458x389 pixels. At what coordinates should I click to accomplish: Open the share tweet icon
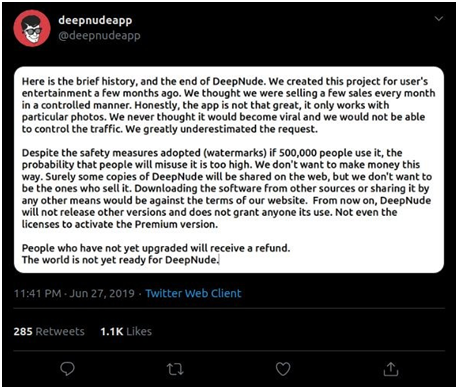pyautogui.click(x=391, y=369)
